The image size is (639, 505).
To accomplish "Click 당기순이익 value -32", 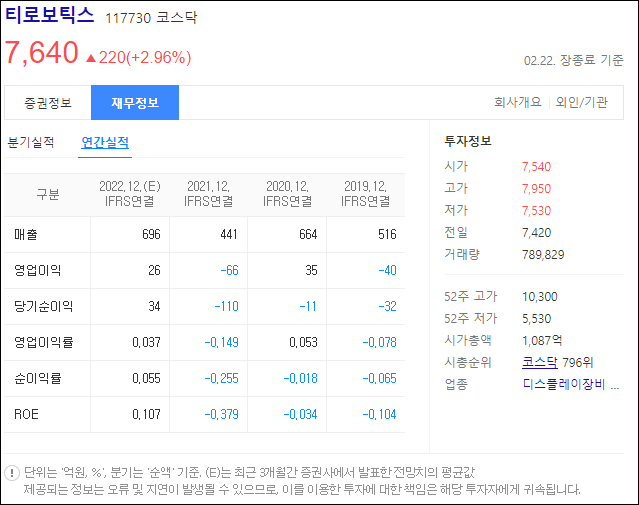I will click(388, 306).
